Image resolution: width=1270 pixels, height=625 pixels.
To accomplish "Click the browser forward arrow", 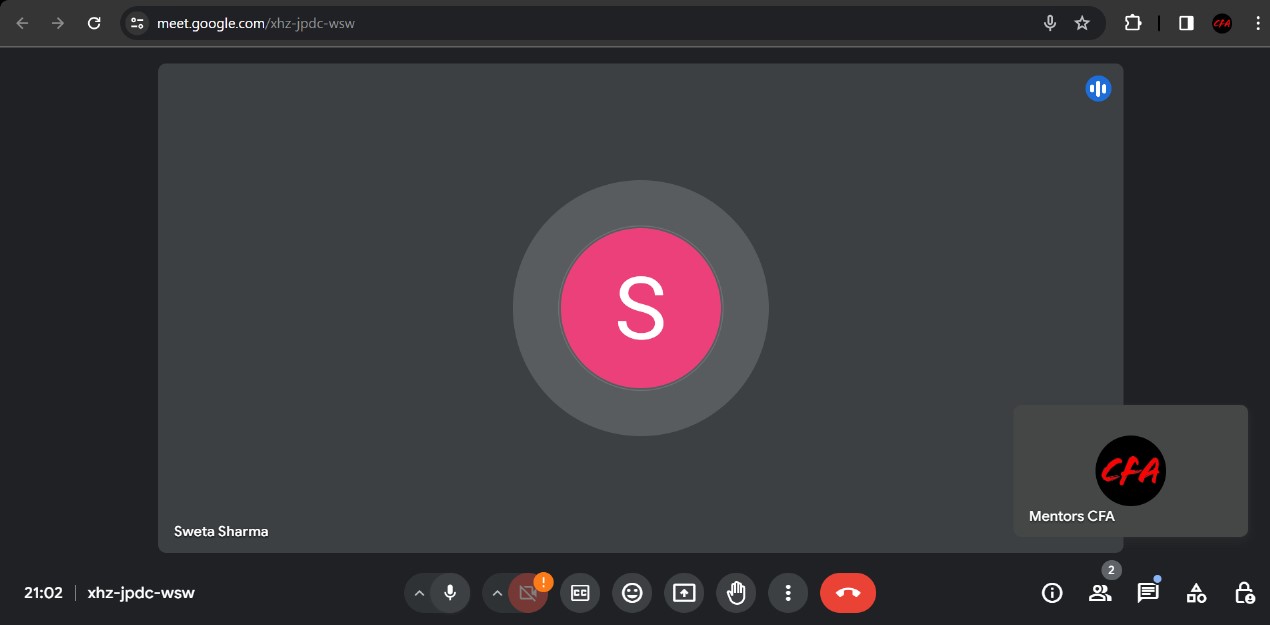I will click(x=58, y=23).
